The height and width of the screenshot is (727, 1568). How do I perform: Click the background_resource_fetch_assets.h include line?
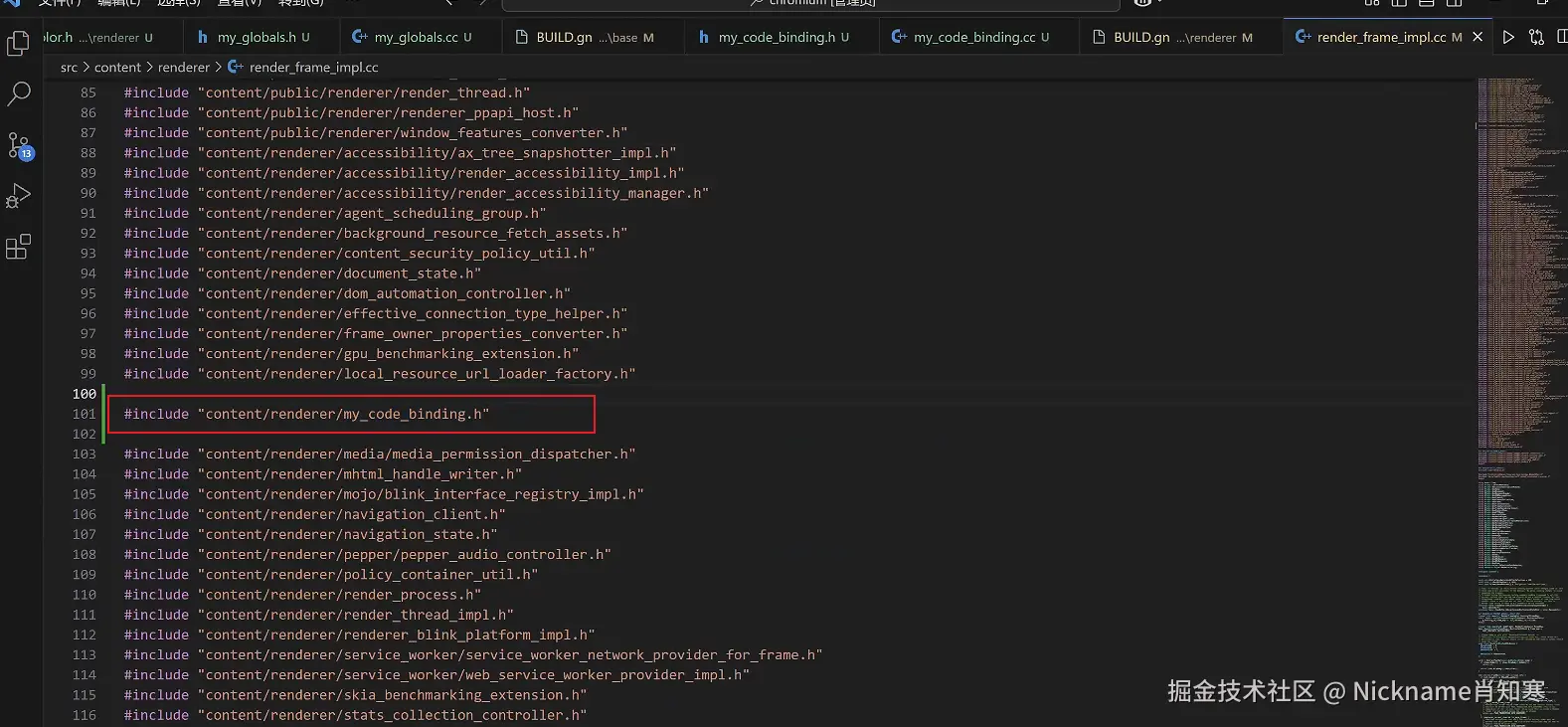click(x=376, y=233)
